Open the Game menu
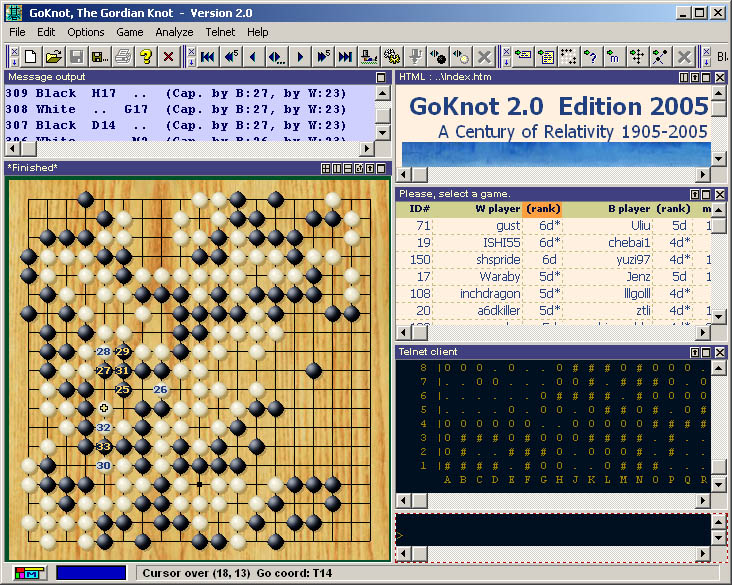Screen dimensions: 732x585 pyautogui.click(x=130, y=32)
